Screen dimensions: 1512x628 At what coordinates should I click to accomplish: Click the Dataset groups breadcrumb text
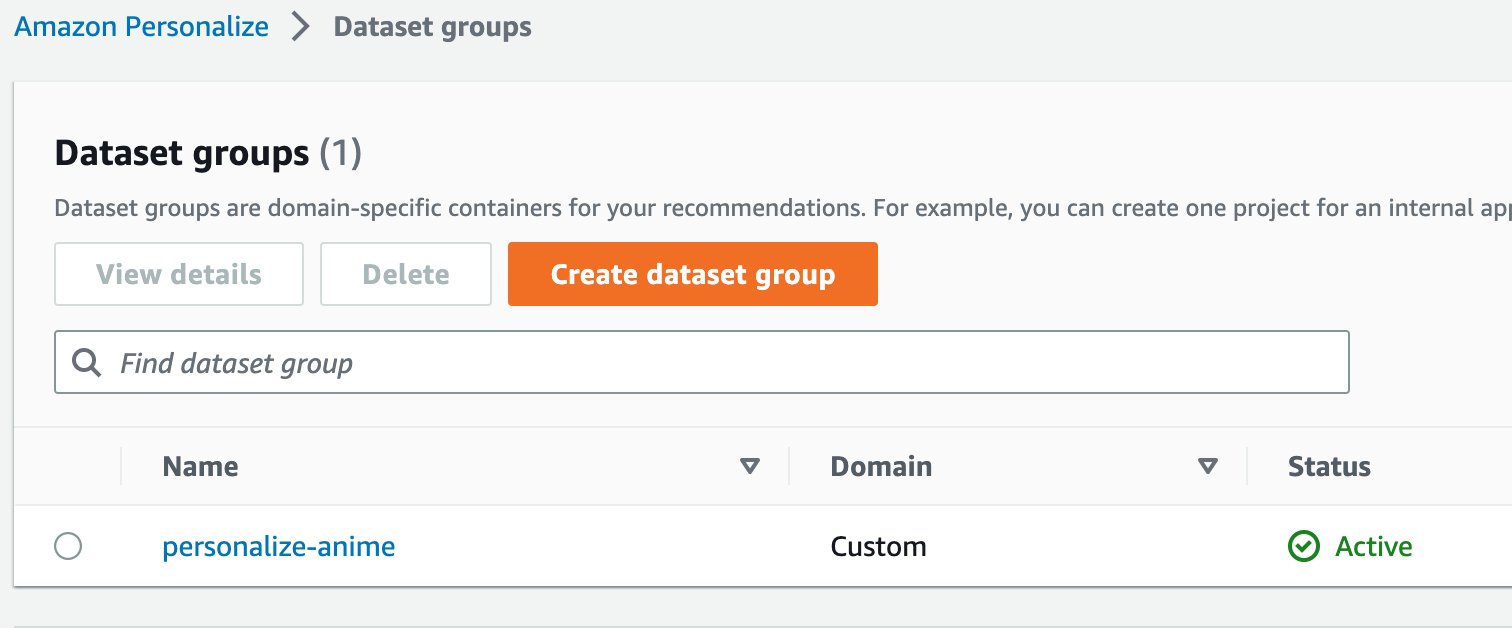point(432,26)
